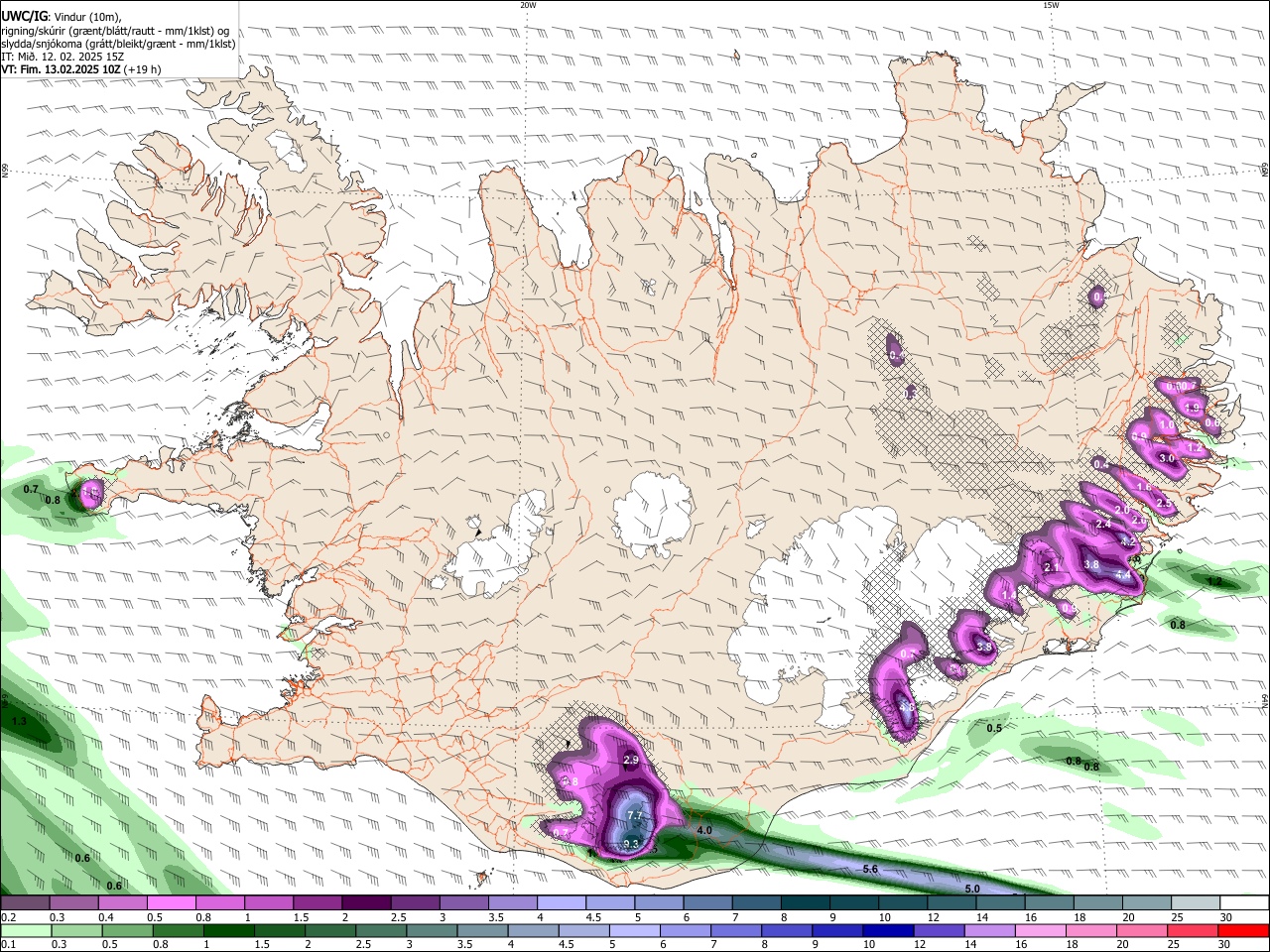Viewport: 1270px width, 952px height.
Task: Click the '0.2' label in the upper legend
Action: (x=8, y=917)
